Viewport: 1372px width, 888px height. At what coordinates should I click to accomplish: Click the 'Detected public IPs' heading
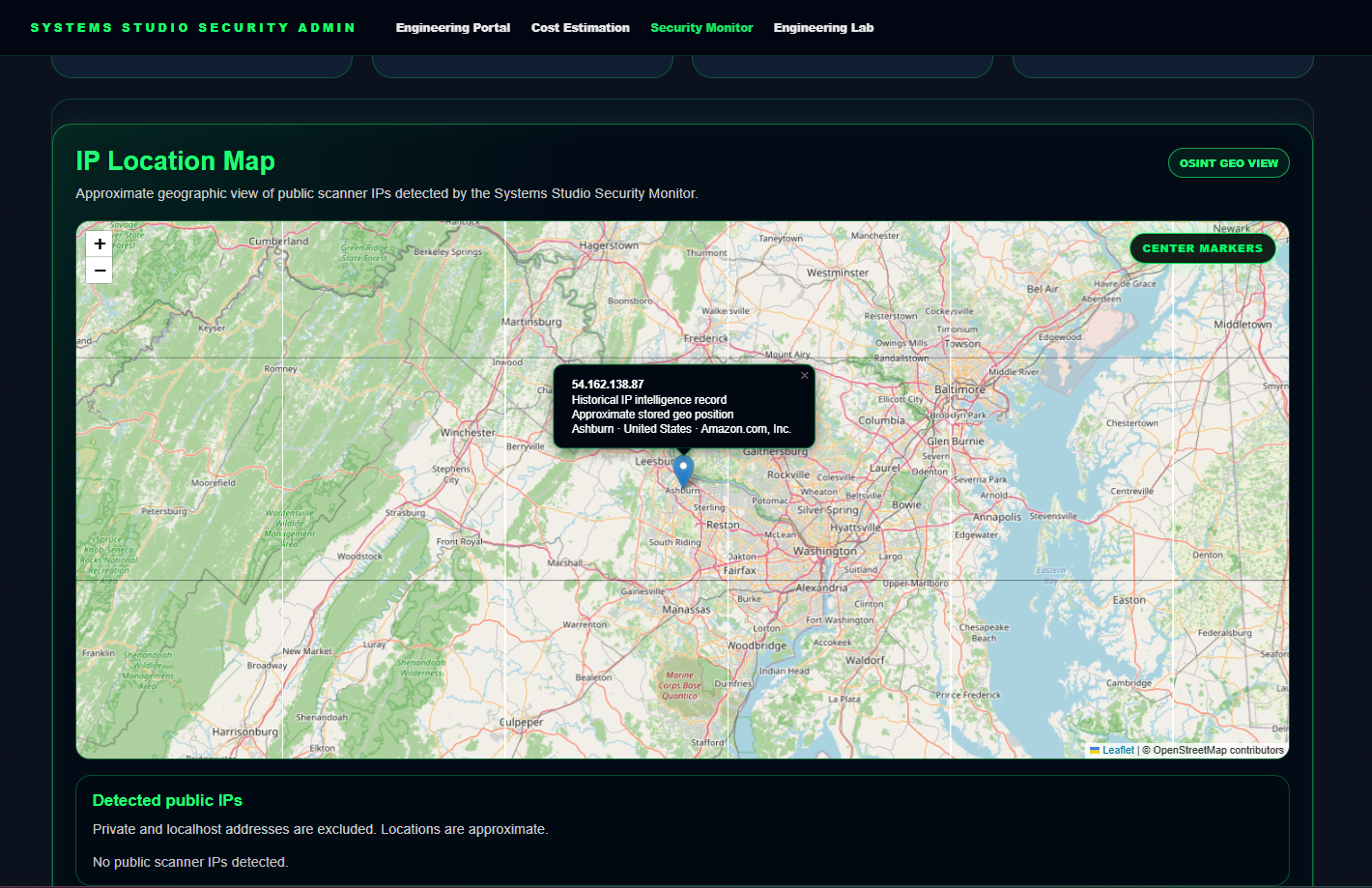click(167, 800)
